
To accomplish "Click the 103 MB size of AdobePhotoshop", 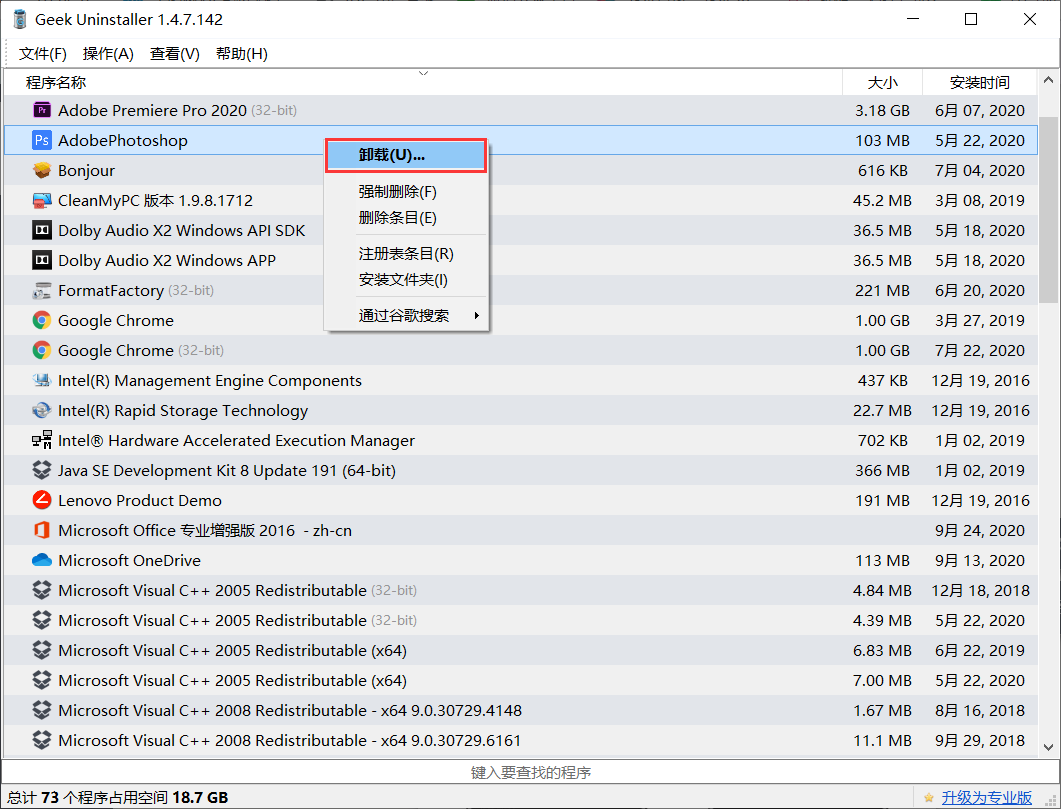I will (882, 140).
